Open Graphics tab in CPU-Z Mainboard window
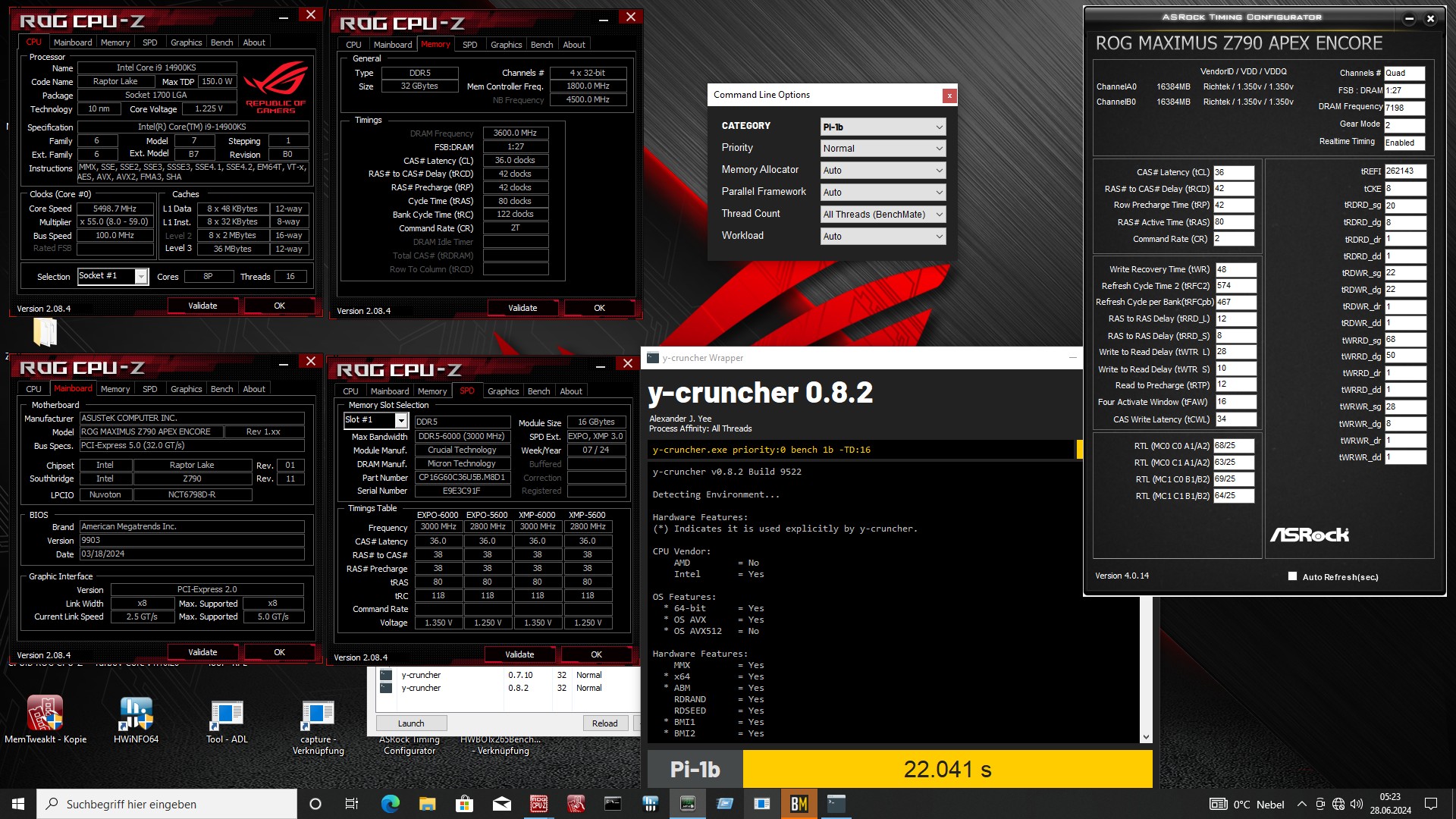 pyautogui.click(x=186, y=389)
